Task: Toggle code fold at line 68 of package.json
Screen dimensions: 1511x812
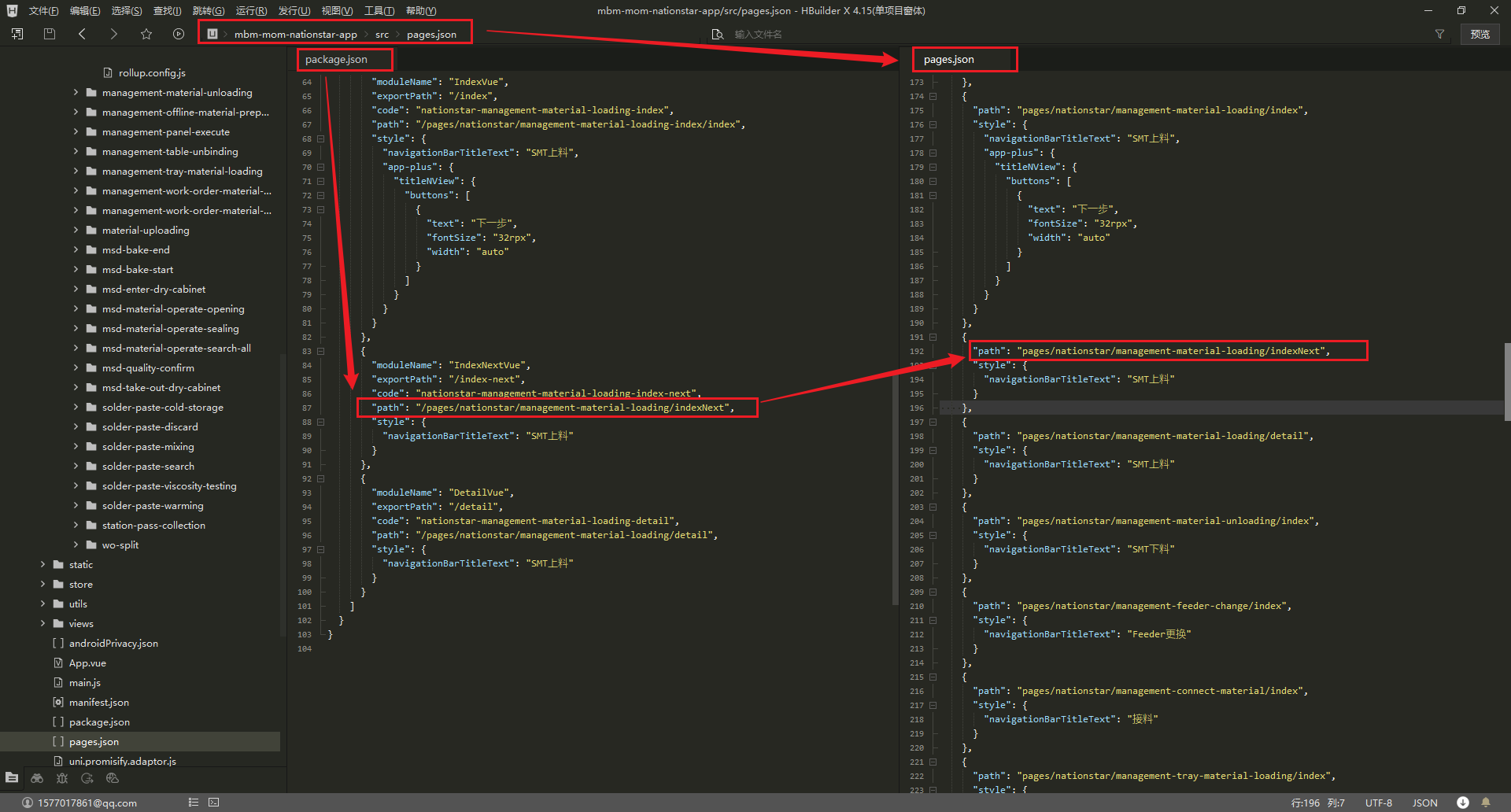Action: pyautogui.click(x=321, y=138)
